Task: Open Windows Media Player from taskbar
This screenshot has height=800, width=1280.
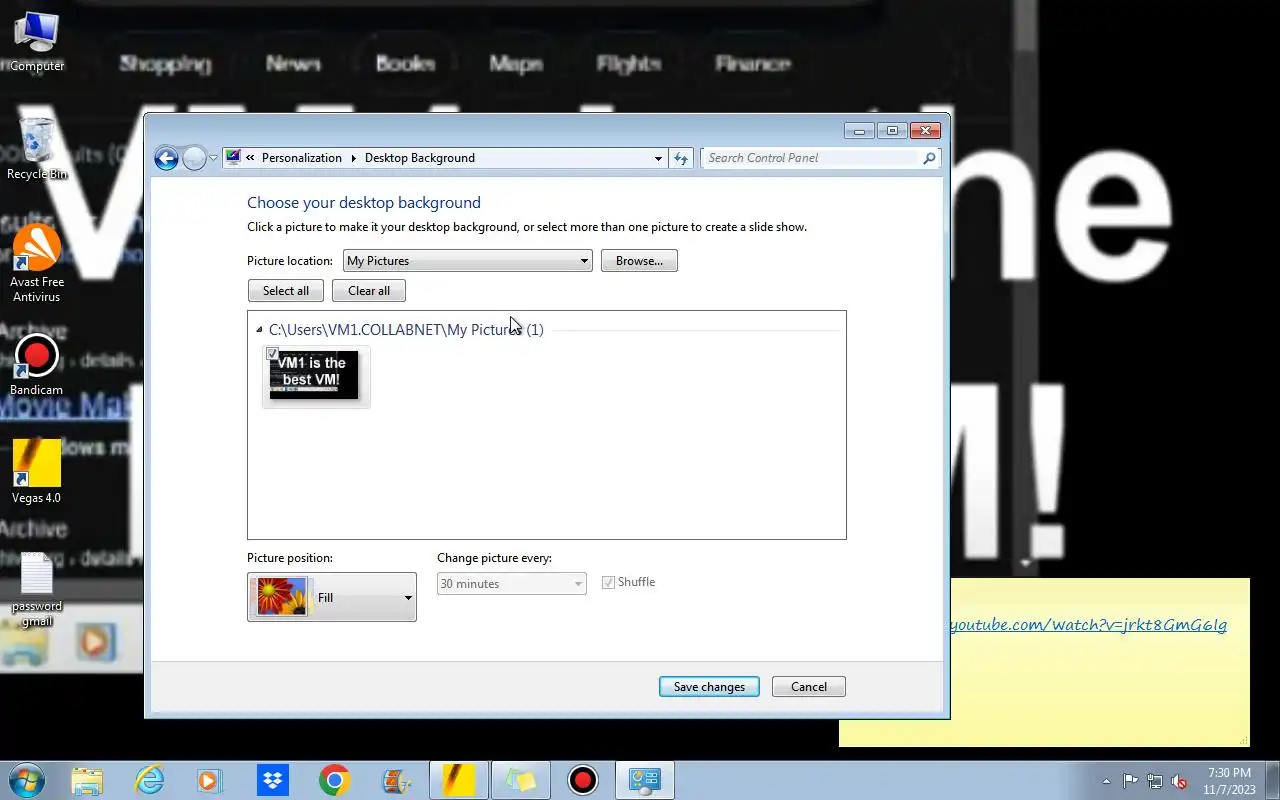Action: coord(210,780)
